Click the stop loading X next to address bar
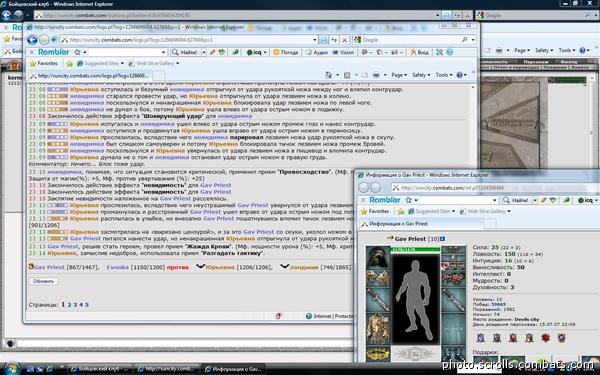 (344, 40)
